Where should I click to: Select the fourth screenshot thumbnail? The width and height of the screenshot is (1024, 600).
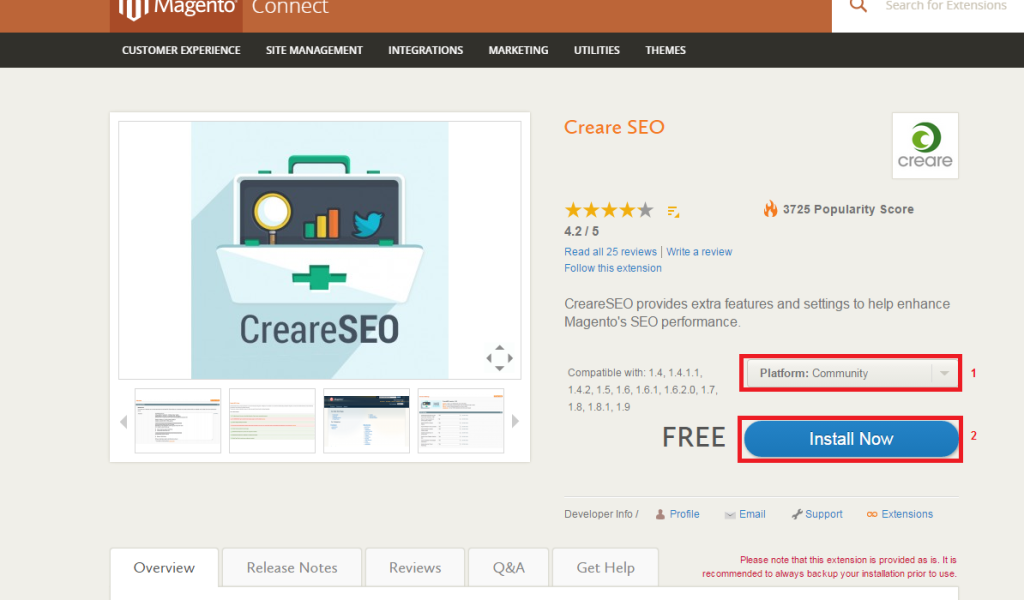tap(461, 420)
